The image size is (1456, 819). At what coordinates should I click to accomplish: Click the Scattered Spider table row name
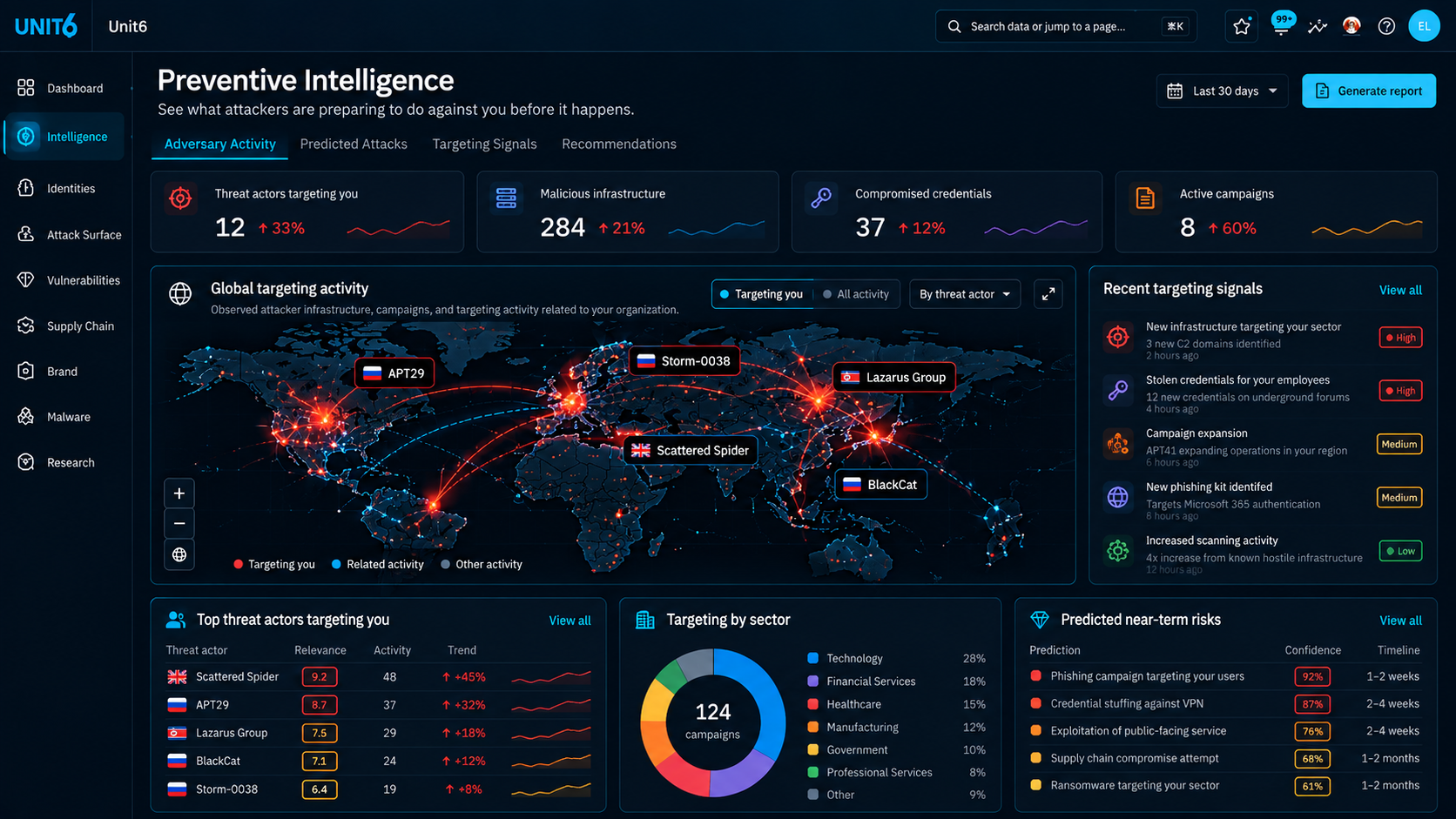click(x=237, y=676)
